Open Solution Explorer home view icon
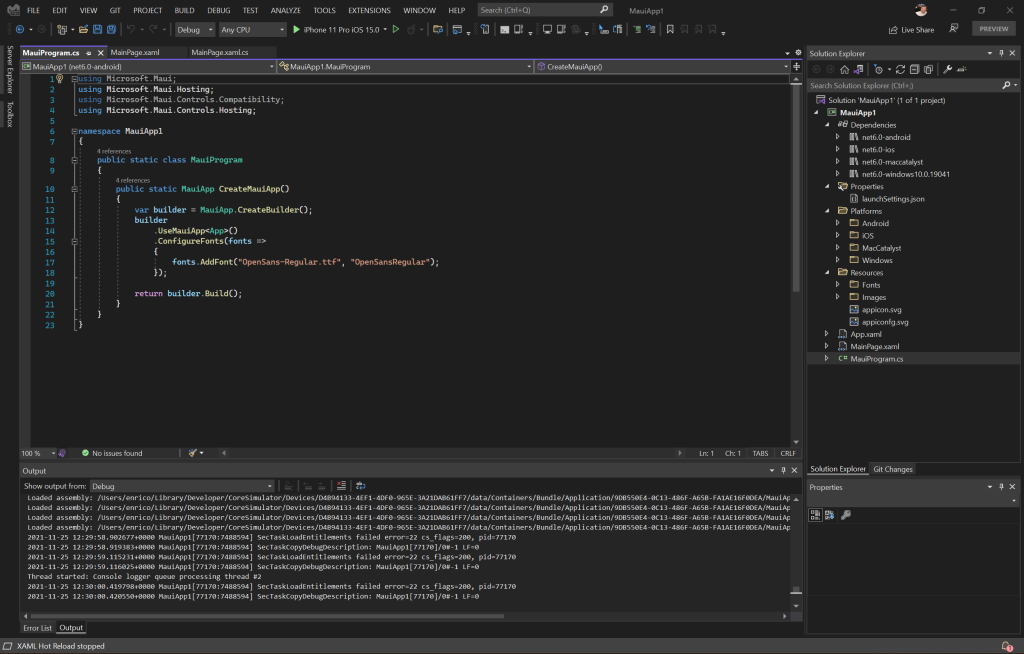The width and height of the screenshot is (1024, 654). tap(845, 69)
